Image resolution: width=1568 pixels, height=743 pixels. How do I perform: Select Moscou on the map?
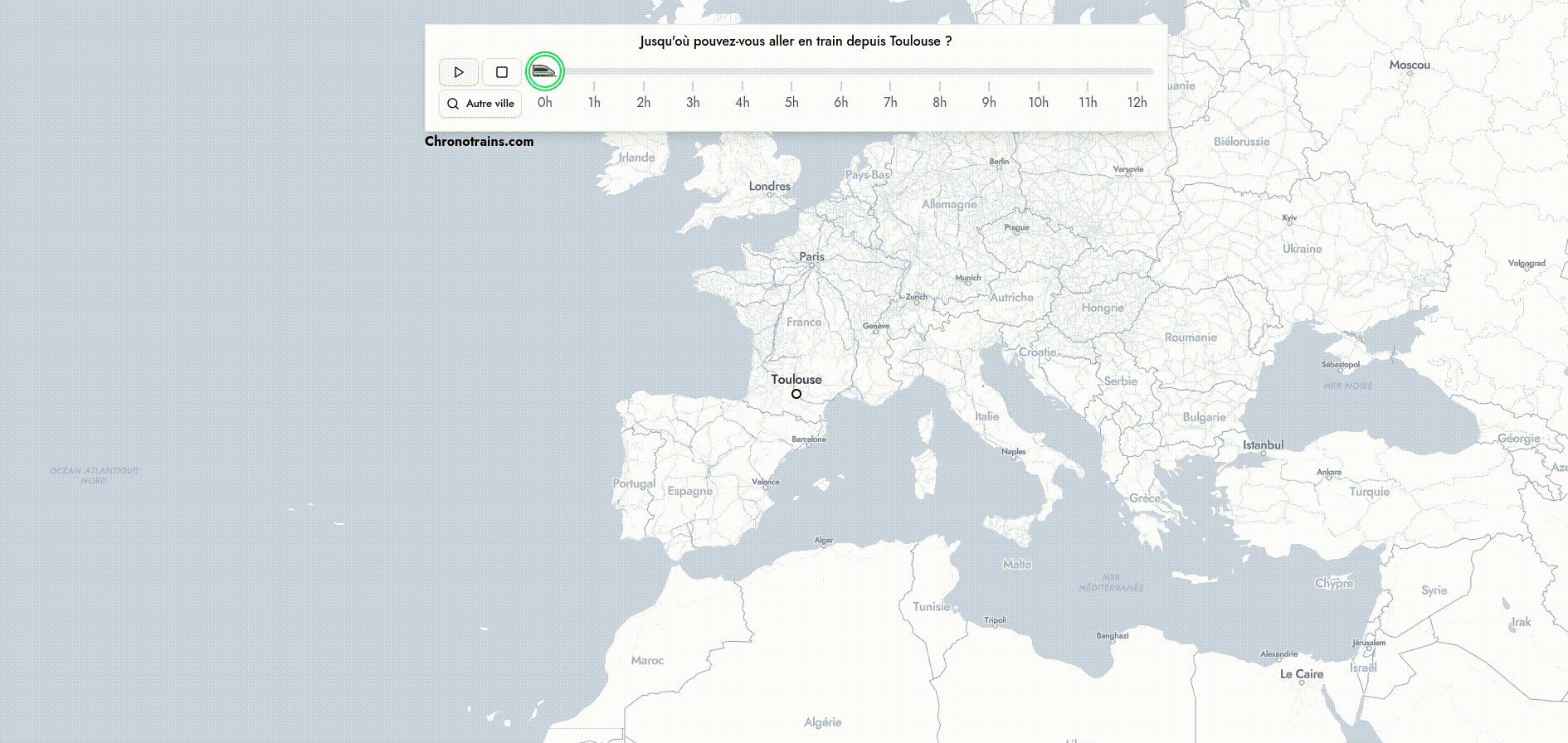(1410, 66)
